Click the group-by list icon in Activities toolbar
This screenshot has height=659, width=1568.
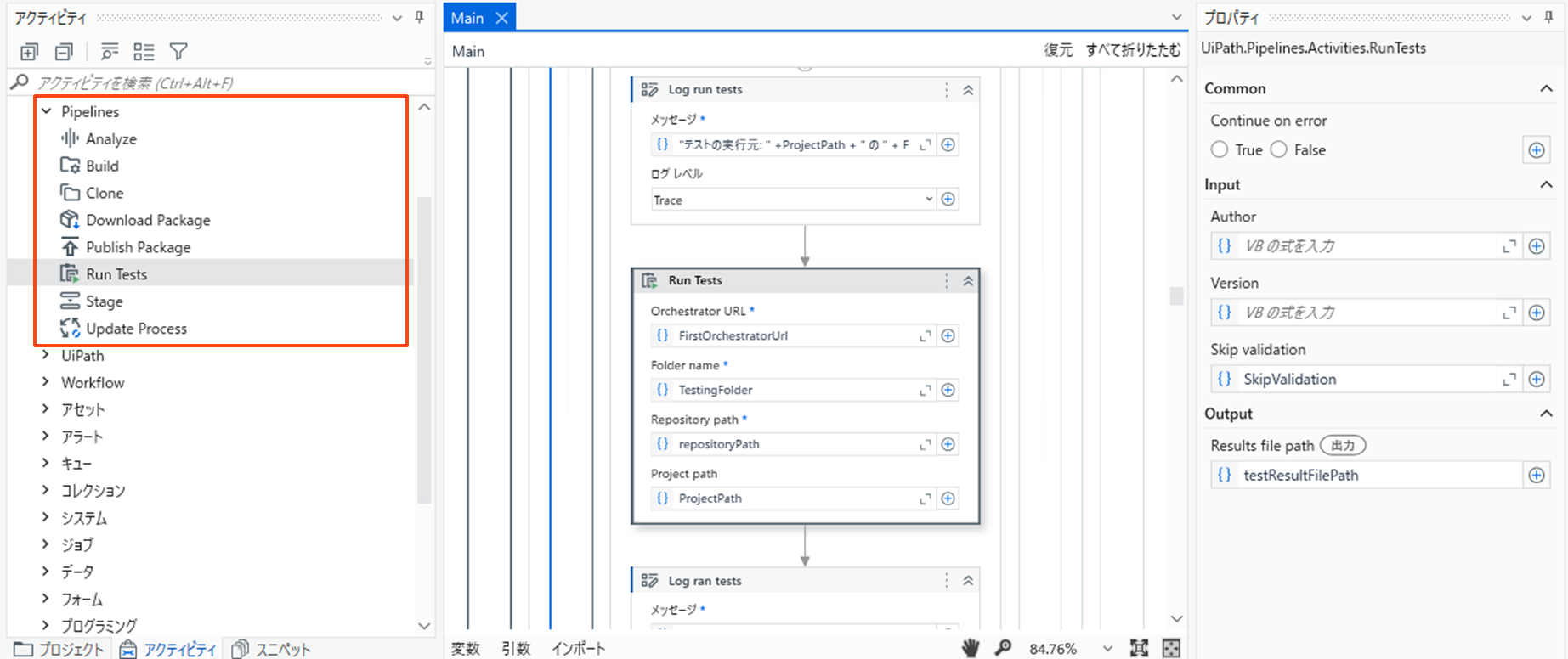click(144, 52)
